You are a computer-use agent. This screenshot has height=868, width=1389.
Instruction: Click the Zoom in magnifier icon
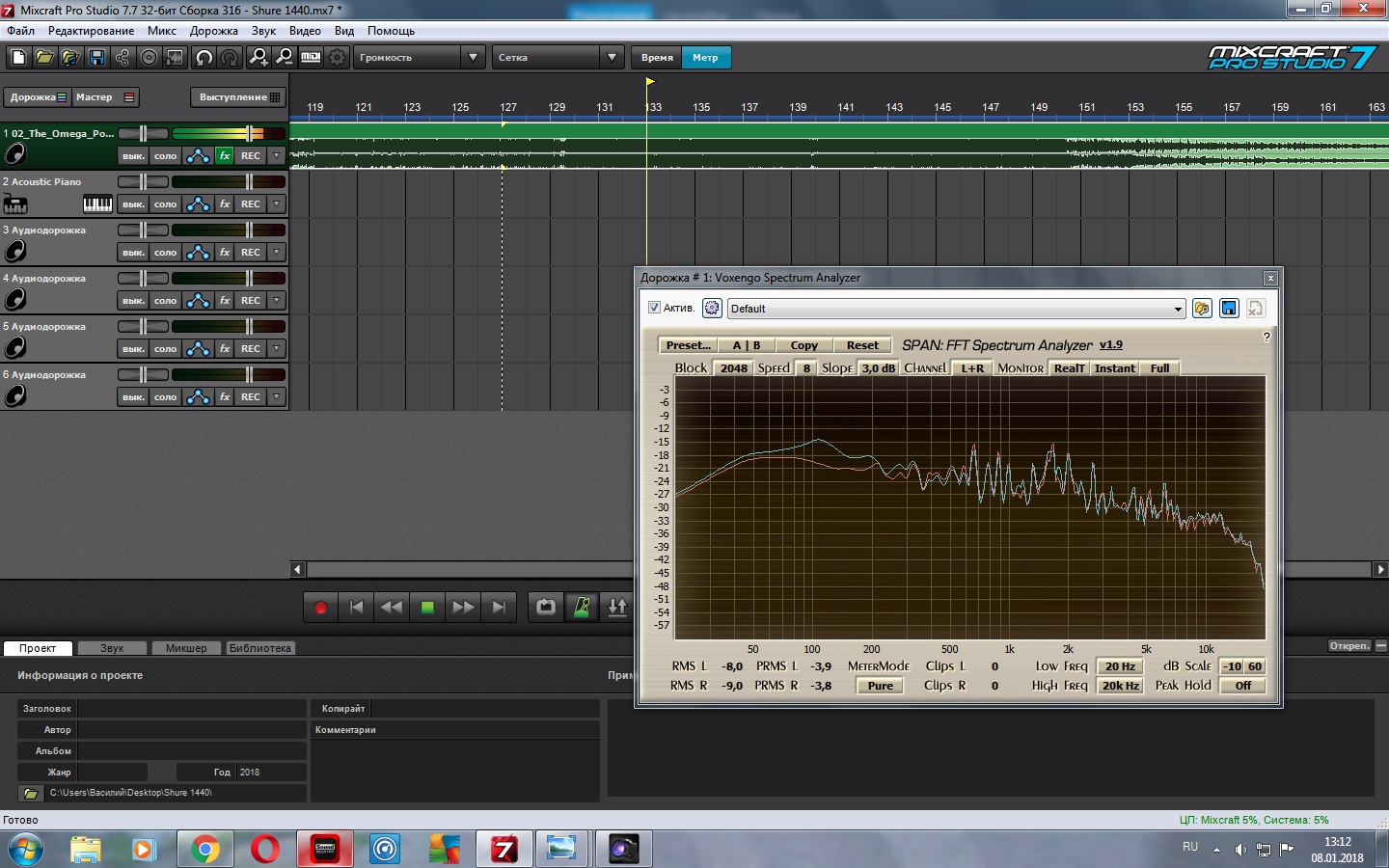(x=258, y=58)
